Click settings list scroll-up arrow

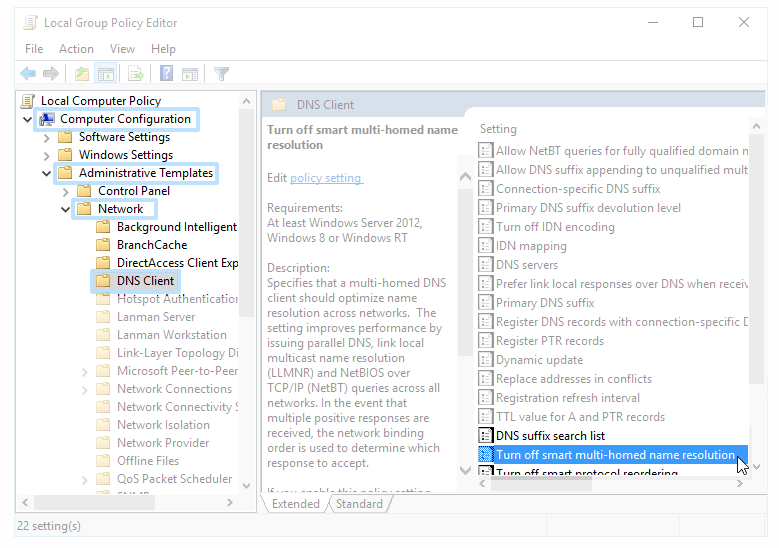756,126
